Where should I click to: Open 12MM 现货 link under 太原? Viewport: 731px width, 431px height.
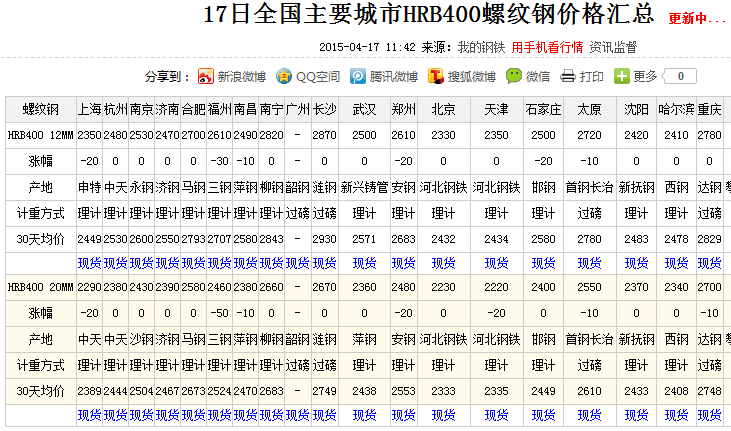coord(589,264)
